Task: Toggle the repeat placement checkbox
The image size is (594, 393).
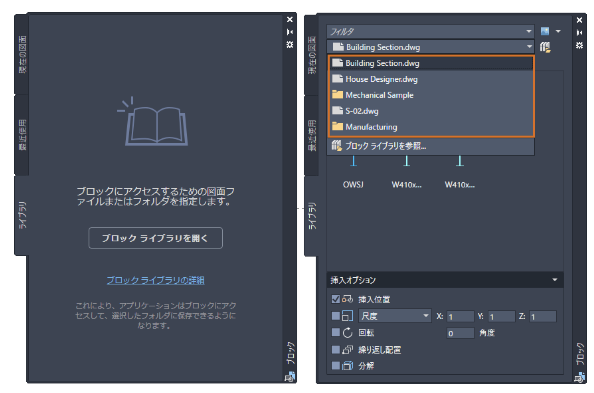Action: tap(336, 349)
